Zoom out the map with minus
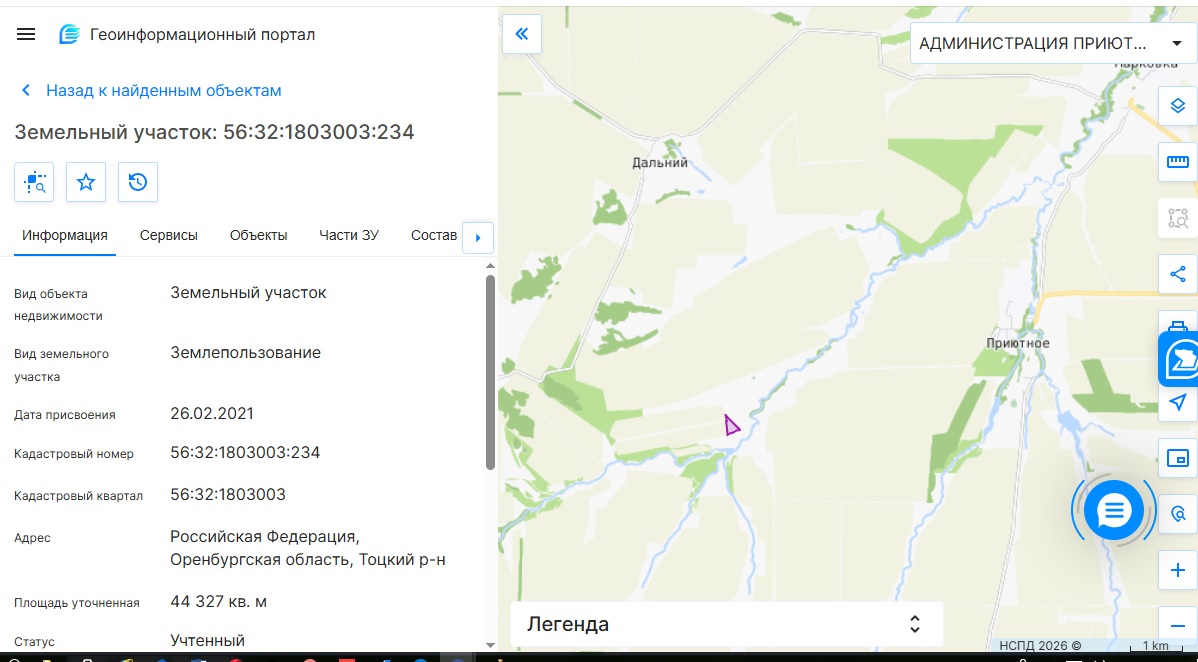 [x=1178, y=625]
